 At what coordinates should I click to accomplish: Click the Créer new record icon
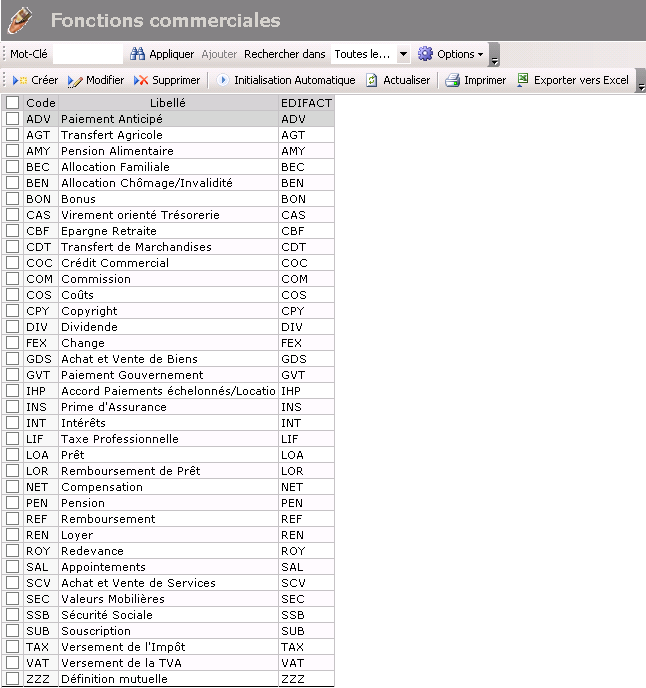[20, 80]
